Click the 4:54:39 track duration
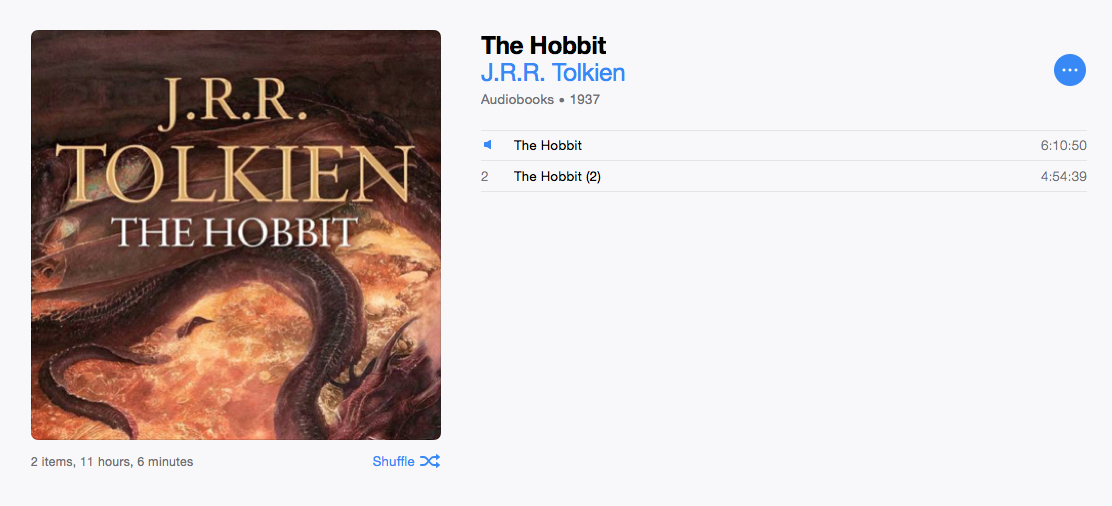Viewport: 1112px width, 506px height. [x=1064, y=176]
